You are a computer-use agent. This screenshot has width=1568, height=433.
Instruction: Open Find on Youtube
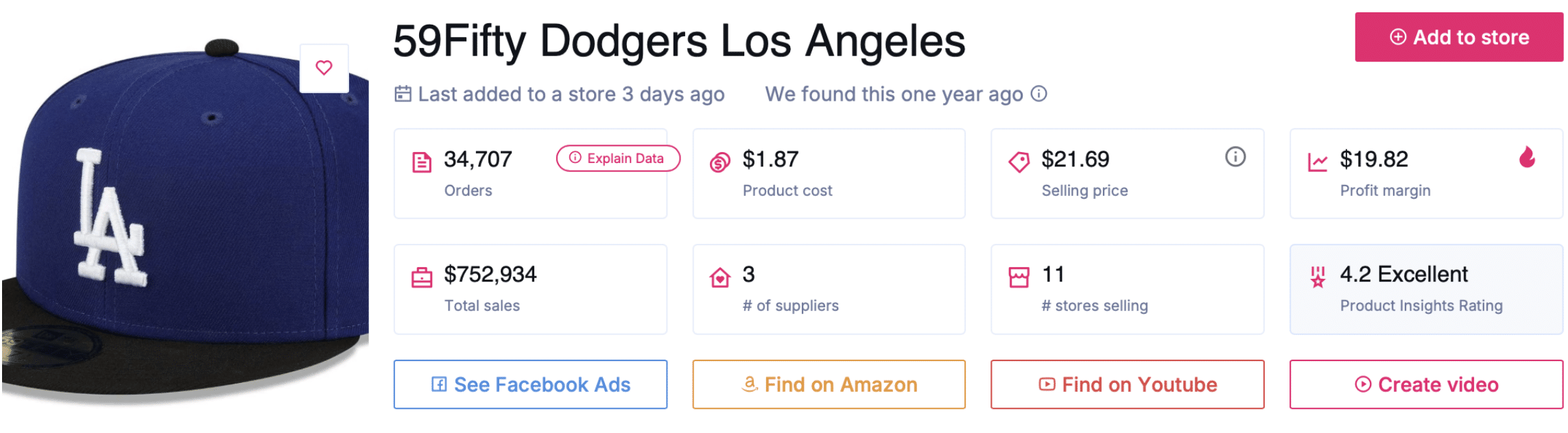click(1127, 384)
